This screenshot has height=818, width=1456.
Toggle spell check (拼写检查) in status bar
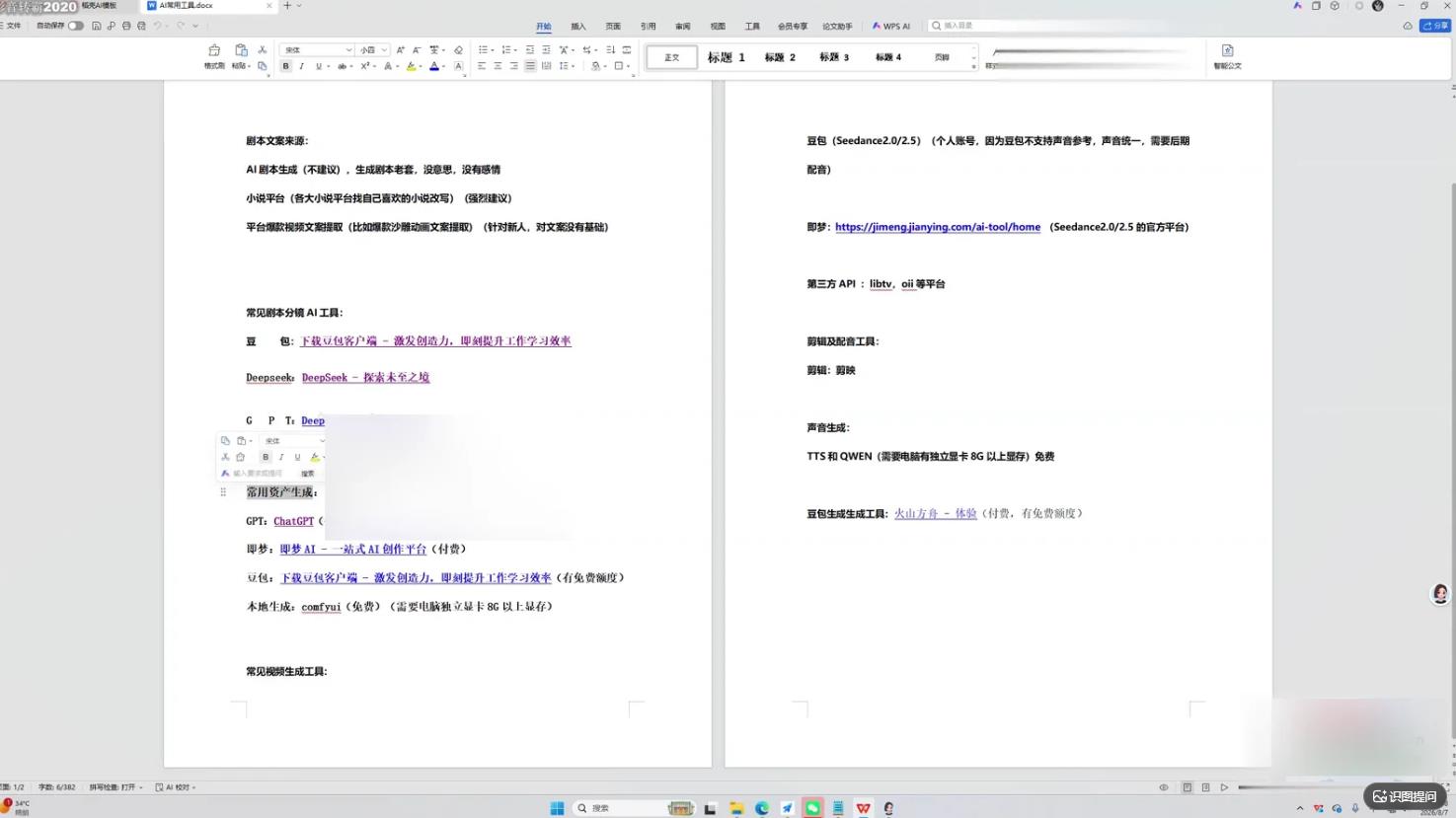pos(115,787)
